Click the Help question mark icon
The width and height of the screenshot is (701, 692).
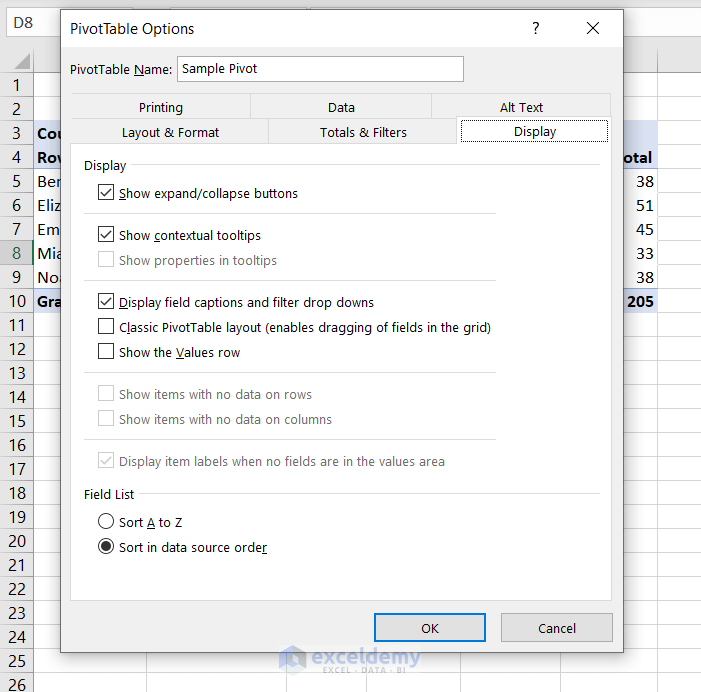click(536, 29)
